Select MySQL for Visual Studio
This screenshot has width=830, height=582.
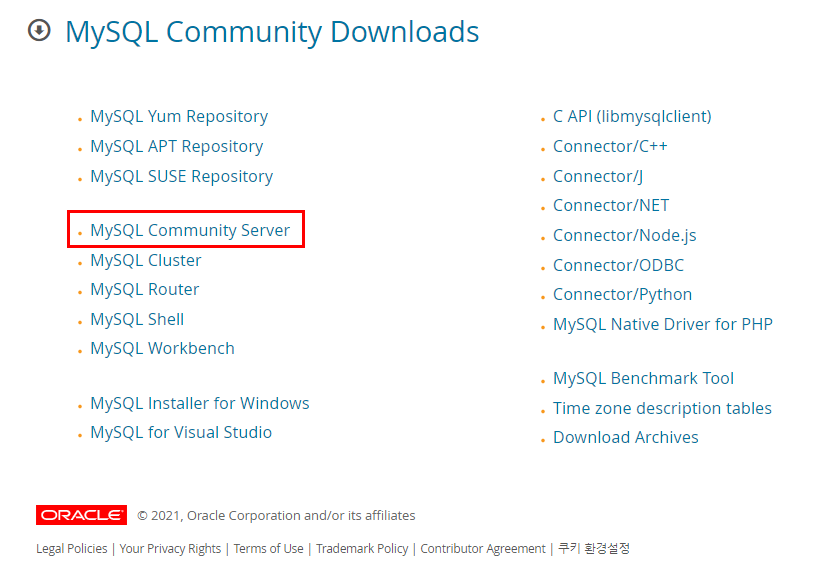(181, 433)
